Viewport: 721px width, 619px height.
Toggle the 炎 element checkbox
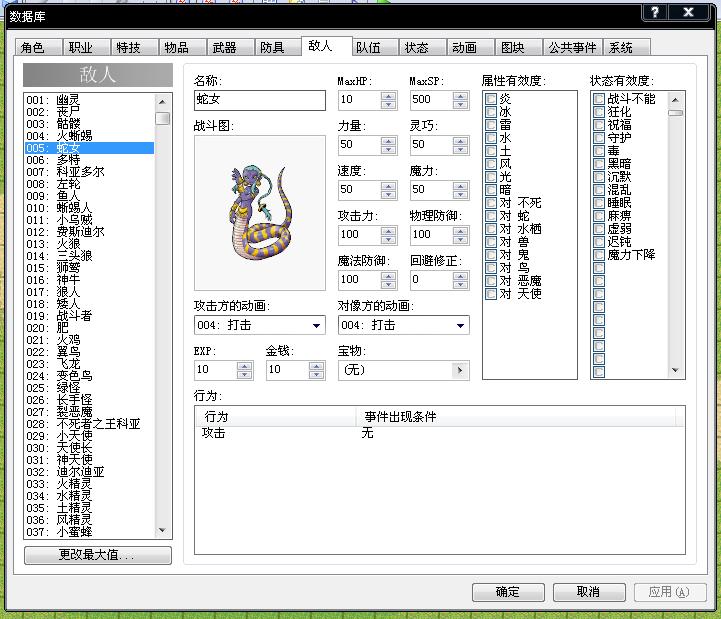[491, 99]
